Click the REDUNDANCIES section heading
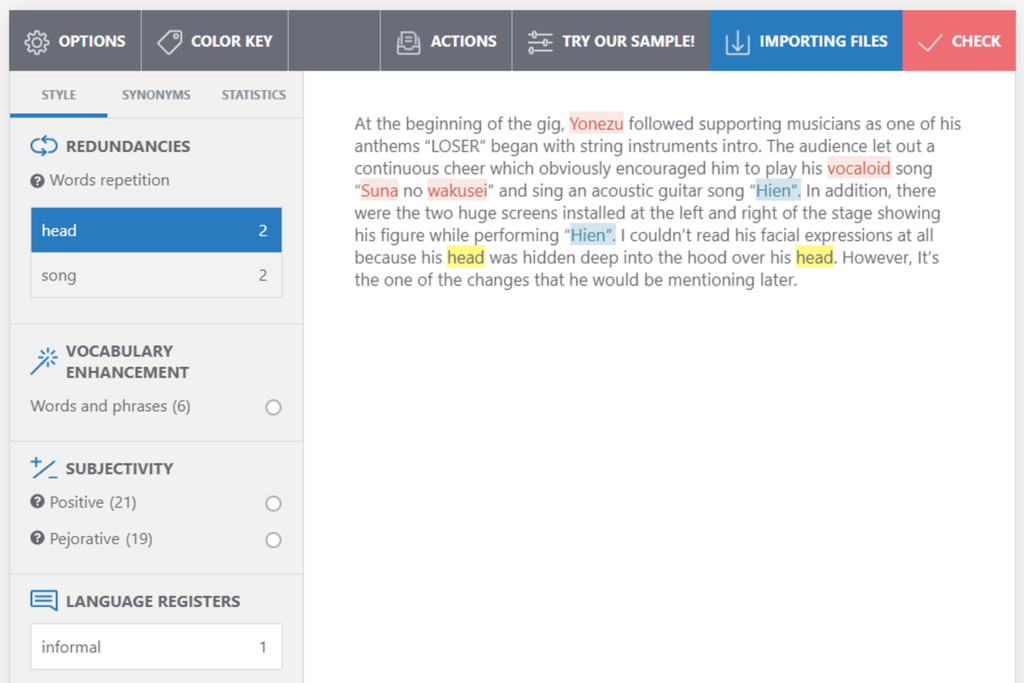This screenshot has width=1024, height=683. point(128,146)
